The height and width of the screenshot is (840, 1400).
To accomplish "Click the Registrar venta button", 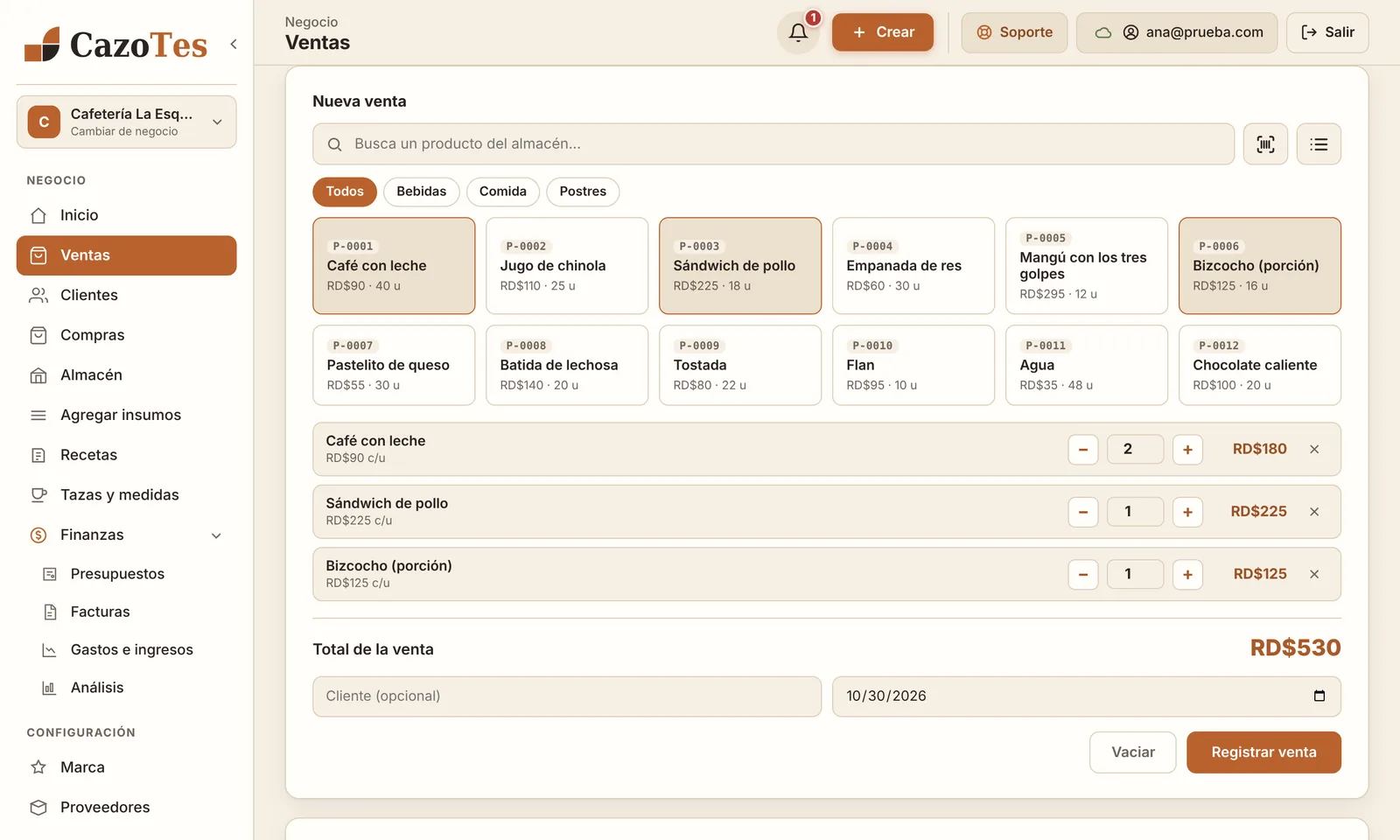I will 1263,752.
